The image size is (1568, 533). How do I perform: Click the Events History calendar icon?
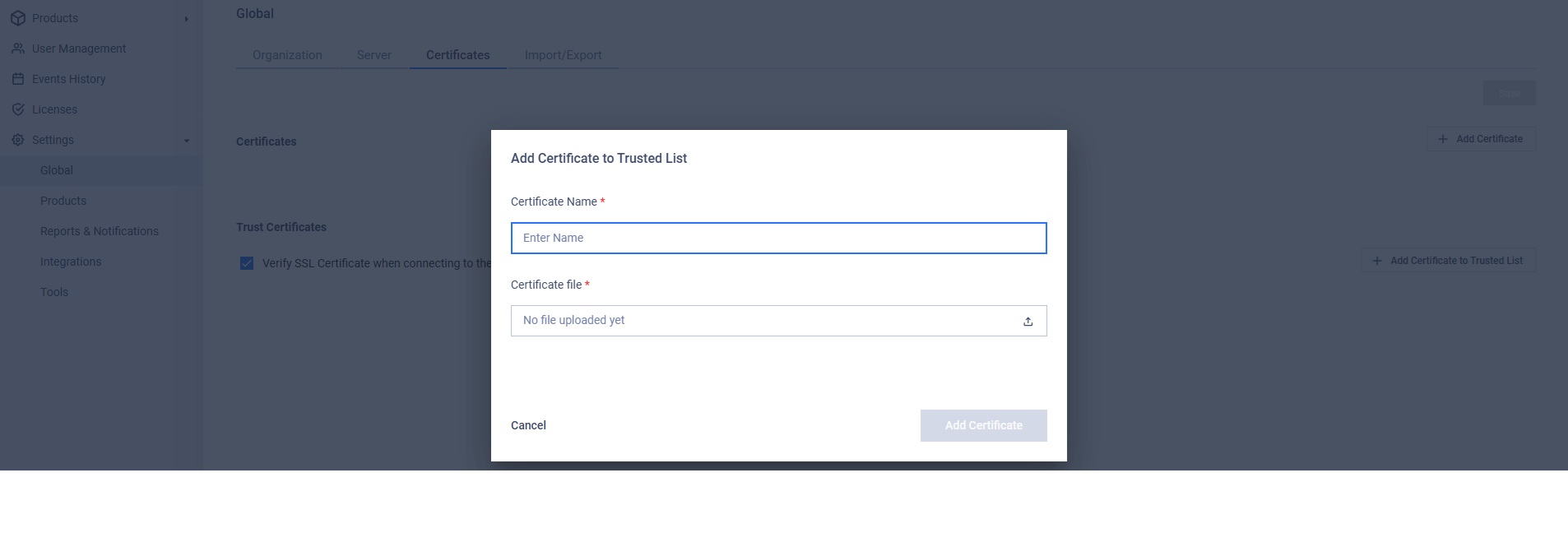click(18, 79)
